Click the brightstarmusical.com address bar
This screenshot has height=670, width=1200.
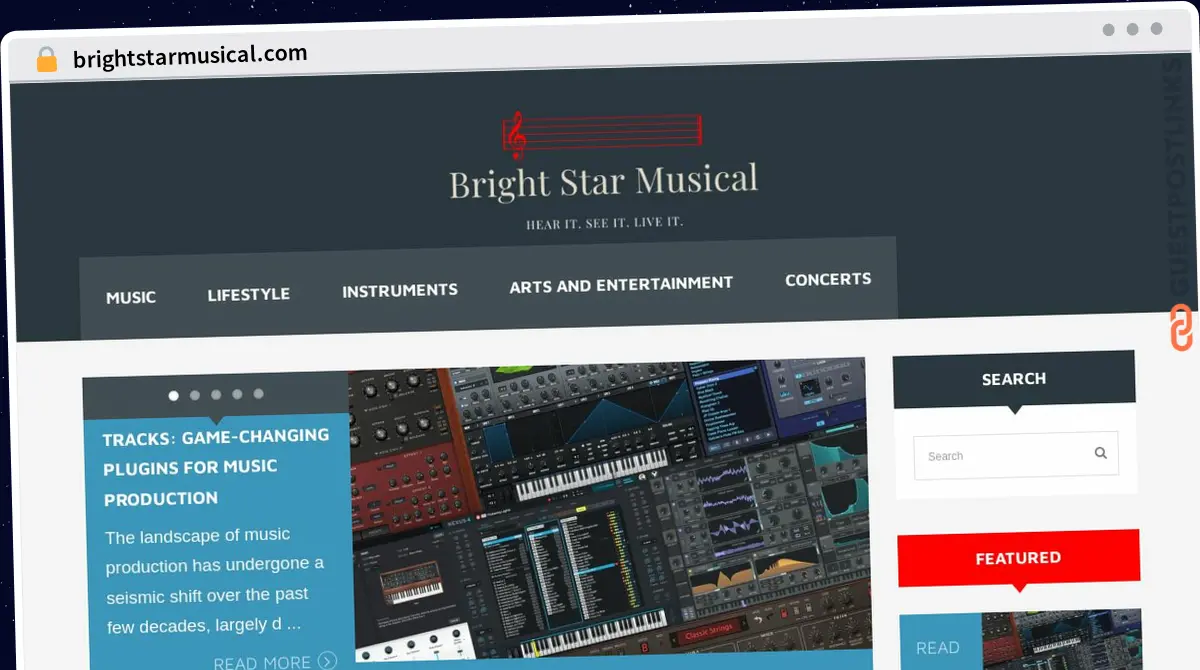188,53
